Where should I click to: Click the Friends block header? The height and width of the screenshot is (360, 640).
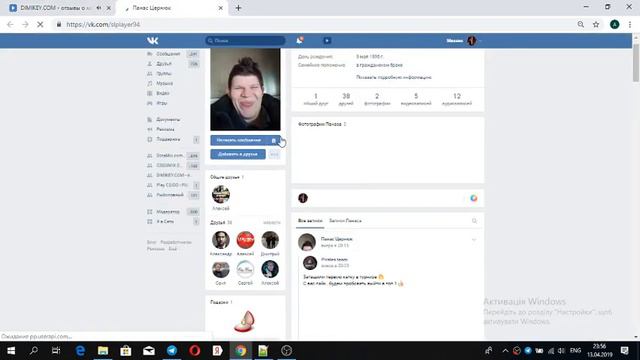(221, 222)
